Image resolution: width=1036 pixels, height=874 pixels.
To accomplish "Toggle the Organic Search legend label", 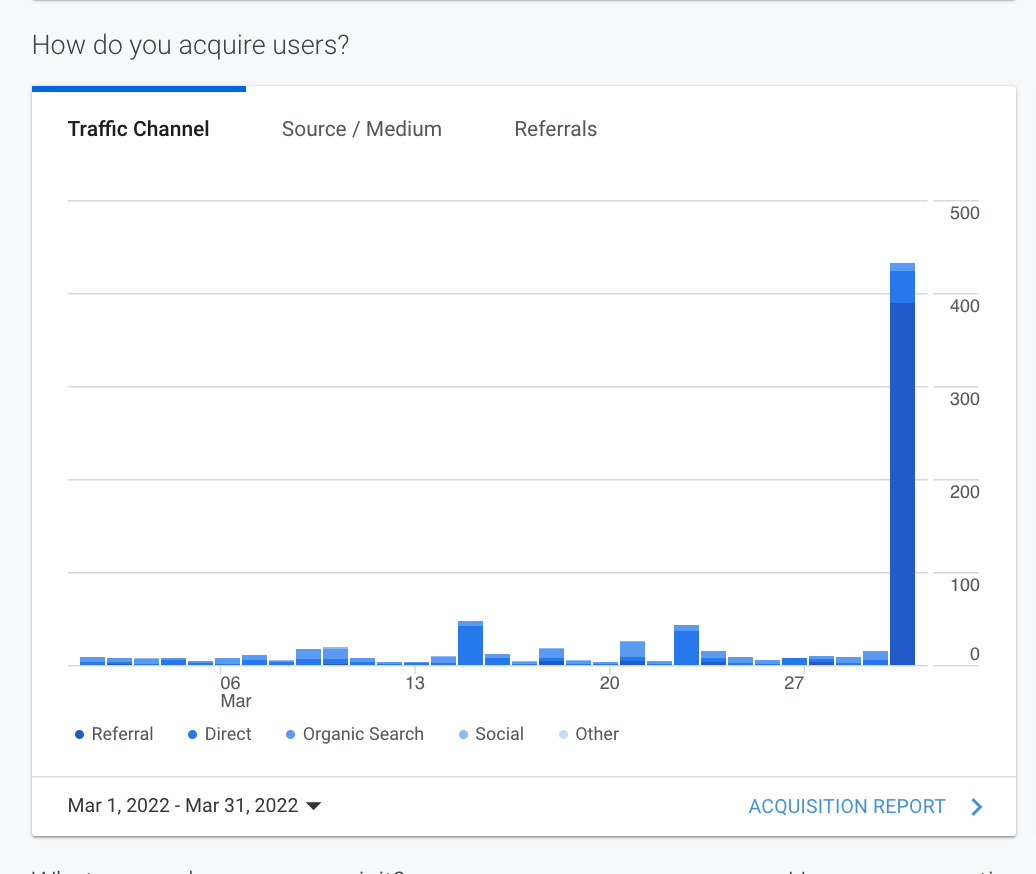I will (x=363, y=734).
